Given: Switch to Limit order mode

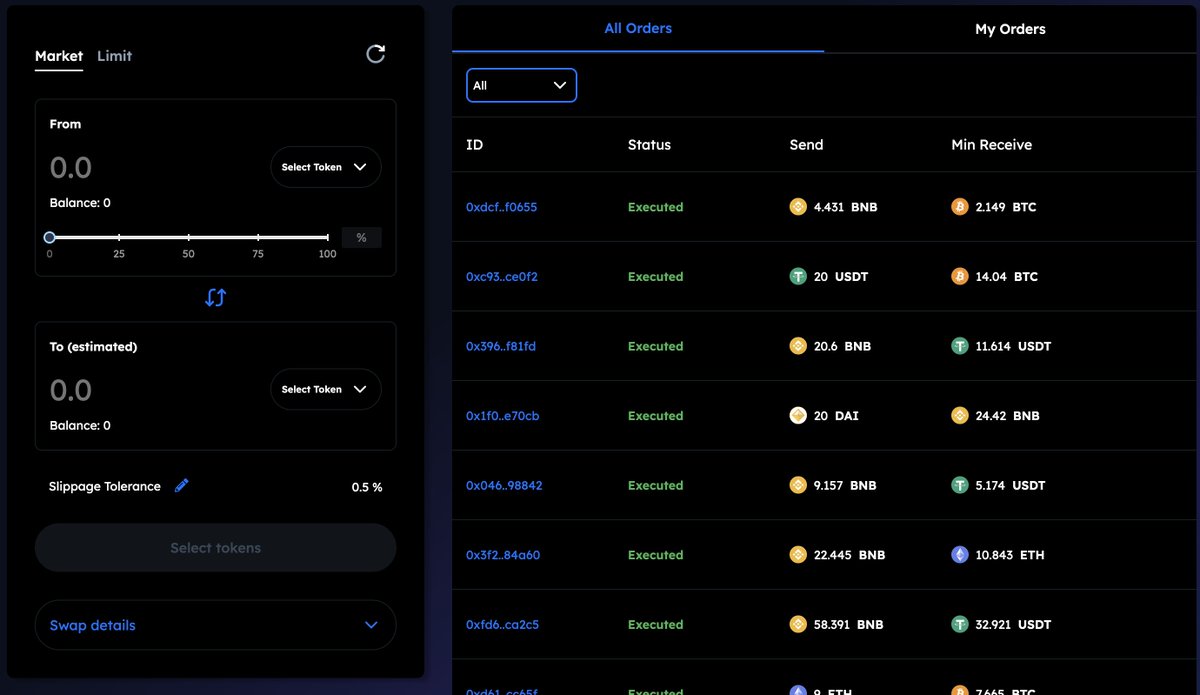Looking at the screenshot, I should (x=113, y=56).
